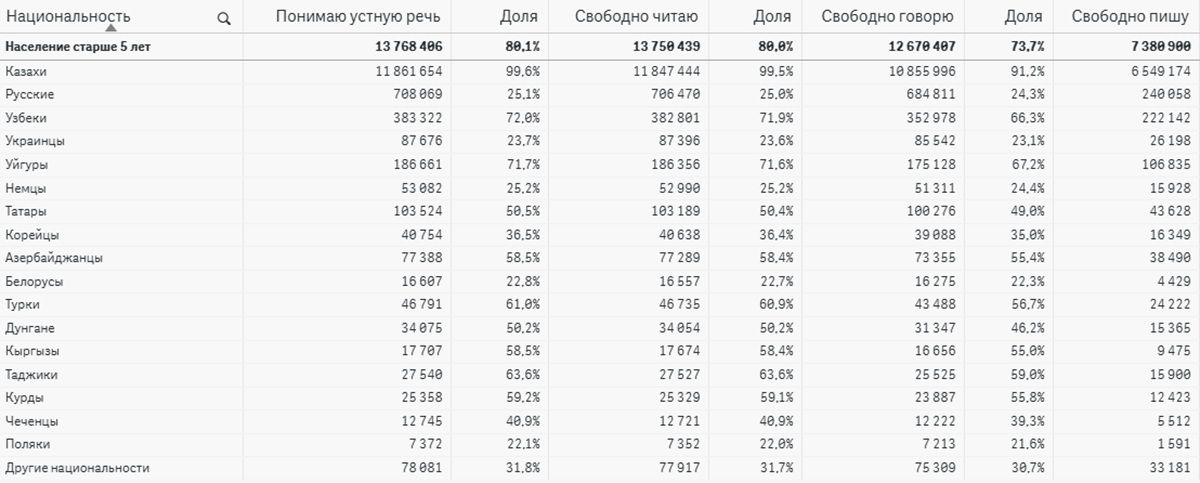This screenshot has height=483, width=1200.
Task: Select Узбеки in nationality column
Action: tap(25, 118)
